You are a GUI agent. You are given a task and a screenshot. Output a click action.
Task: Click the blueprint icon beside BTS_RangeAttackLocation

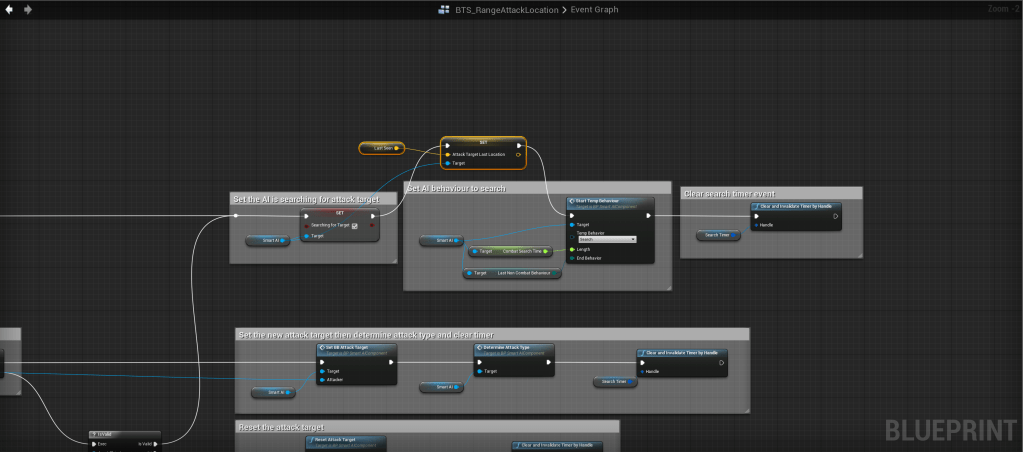tap(444, 9)
